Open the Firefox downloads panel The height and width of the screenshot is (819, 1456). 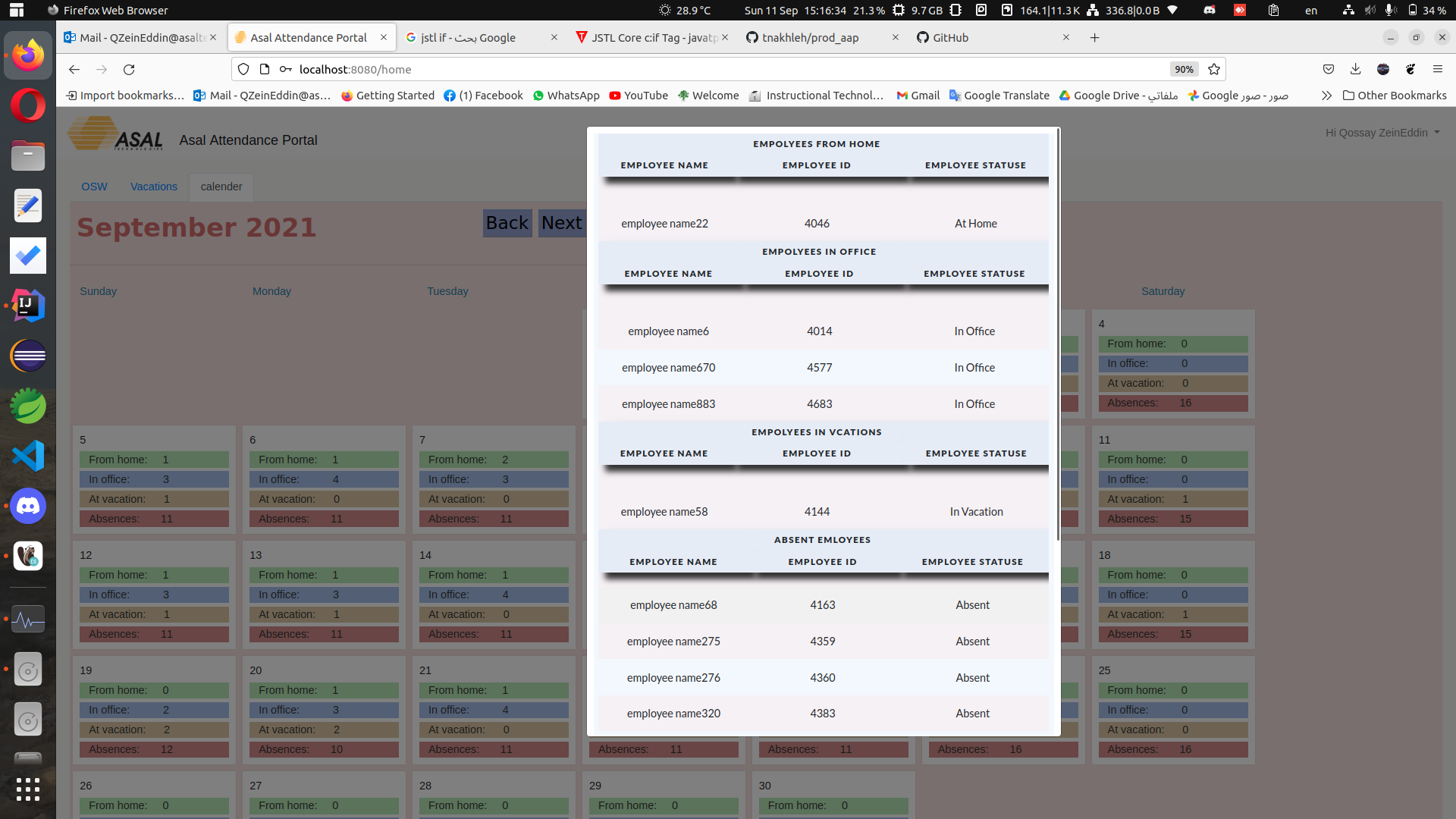click(1355, 69)
